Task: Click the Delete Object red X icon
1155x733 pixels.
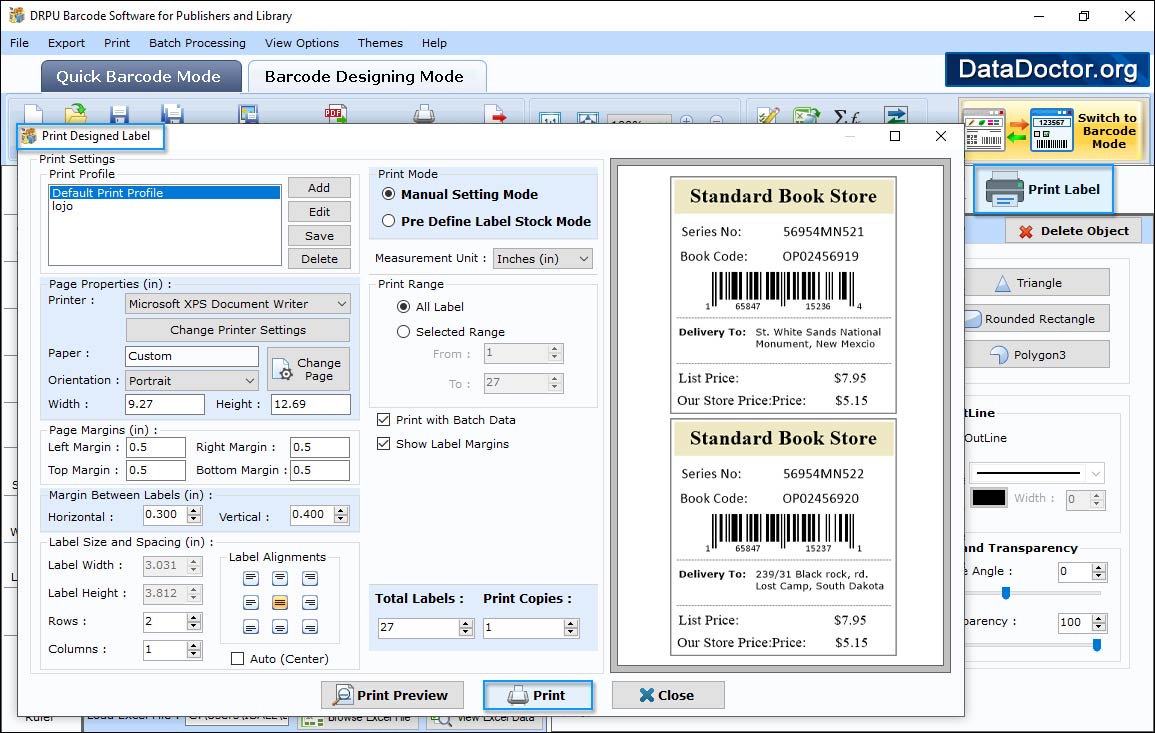Action: click(1025, 231)
